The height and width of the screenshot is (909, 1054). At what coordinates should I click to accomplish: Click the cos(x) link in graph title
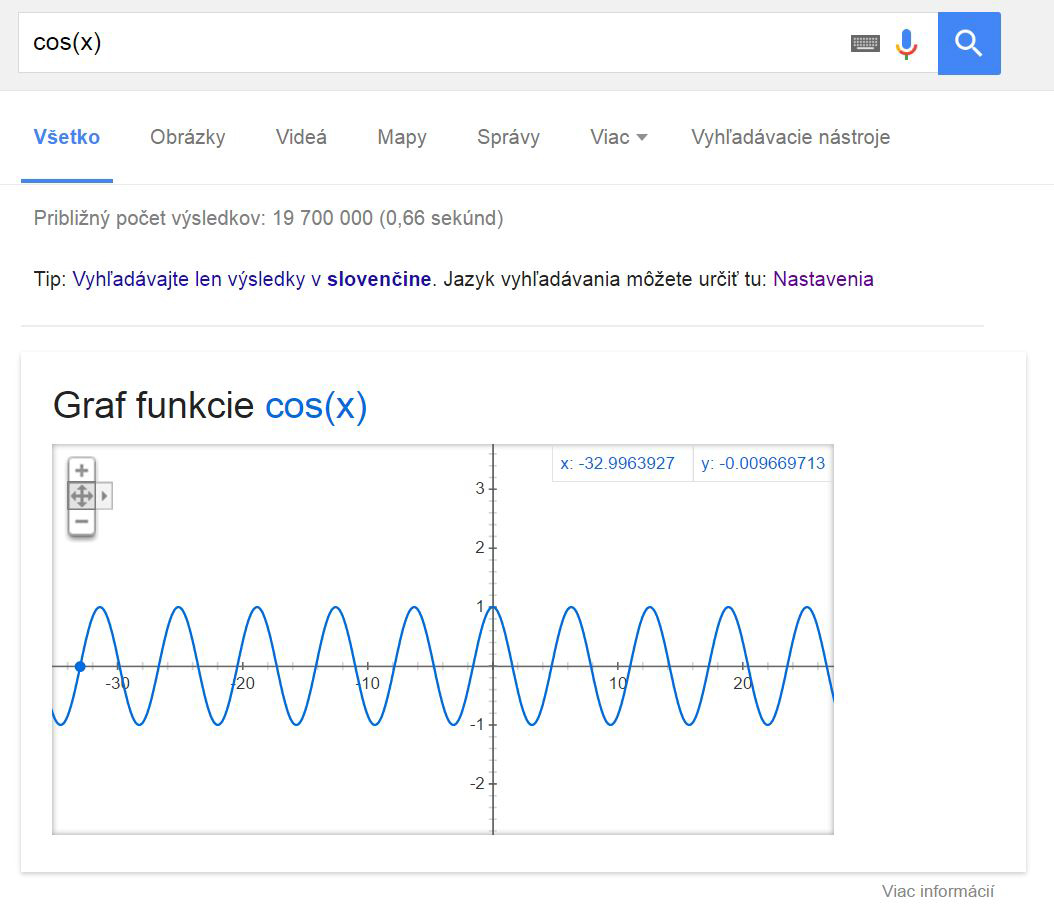[x=316, y=406]
